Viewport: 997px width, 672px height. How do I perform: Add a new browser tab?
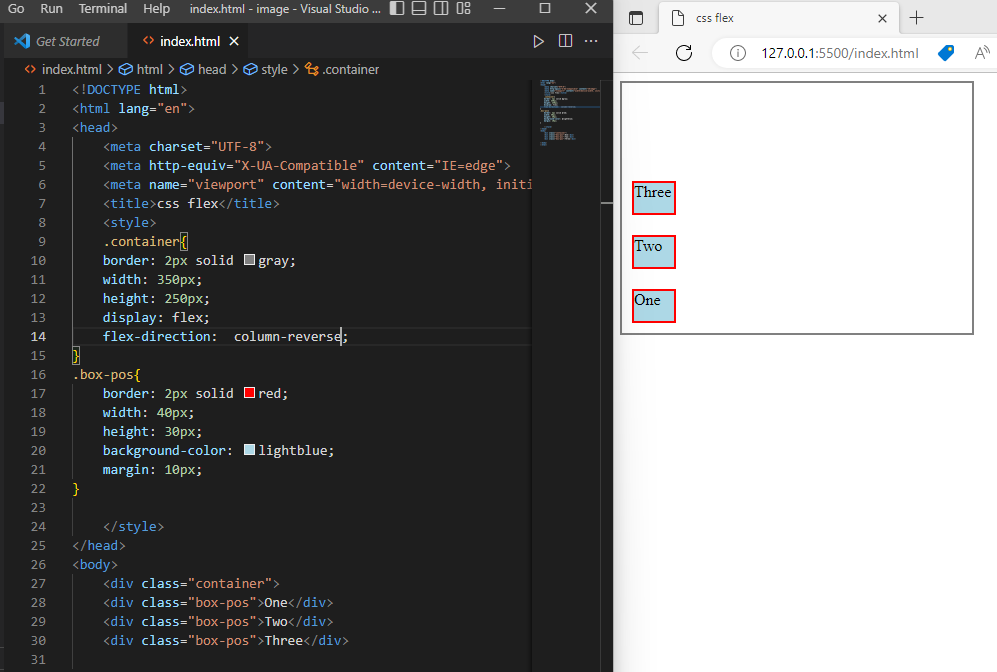[916, 18]
